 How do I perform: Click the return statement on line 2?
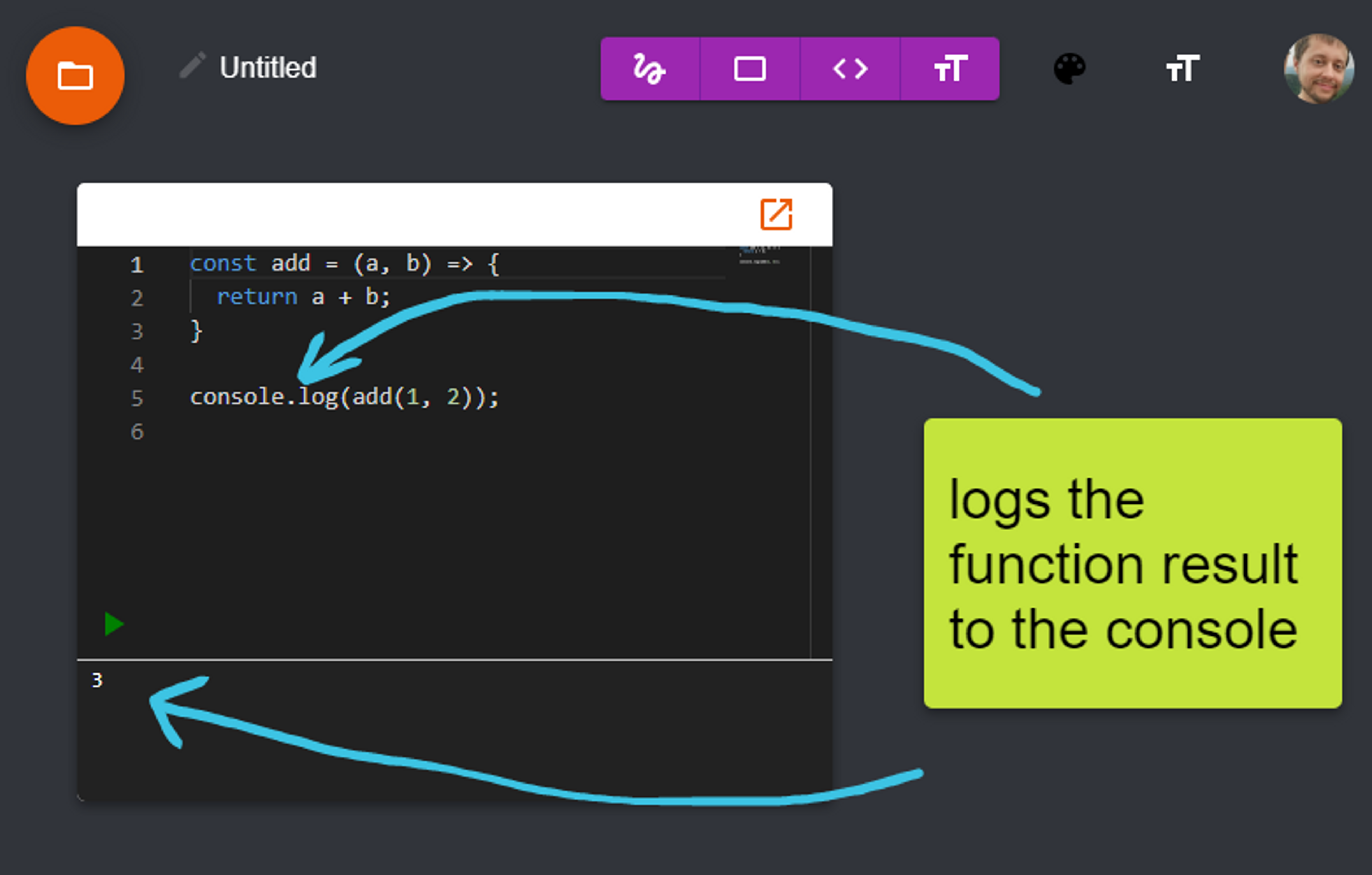pos(303,297)
